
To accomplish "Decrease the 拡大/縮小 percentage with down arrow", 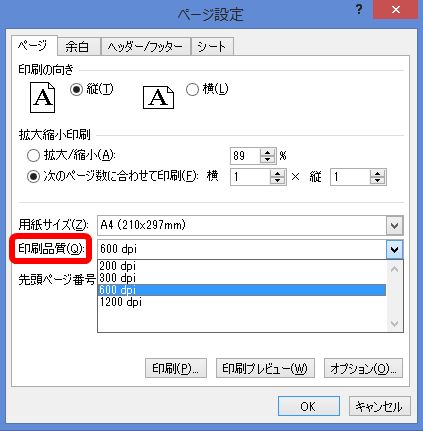I will coord(267,160).
